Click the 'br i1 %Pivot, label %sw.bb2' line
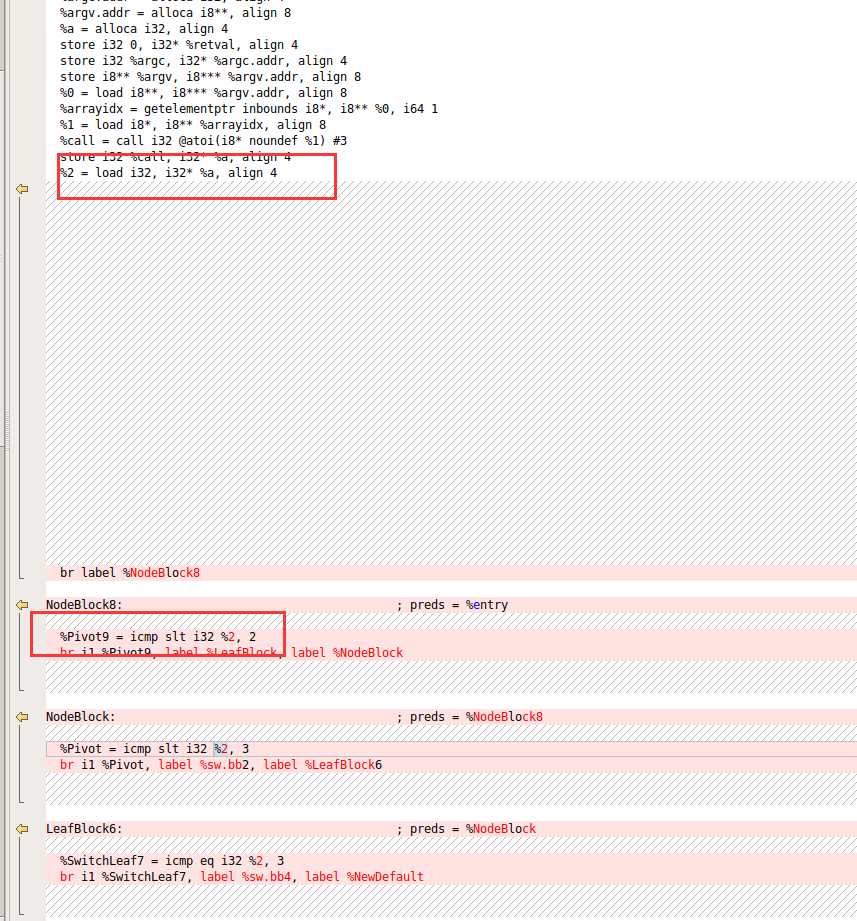 coord(221,765)
